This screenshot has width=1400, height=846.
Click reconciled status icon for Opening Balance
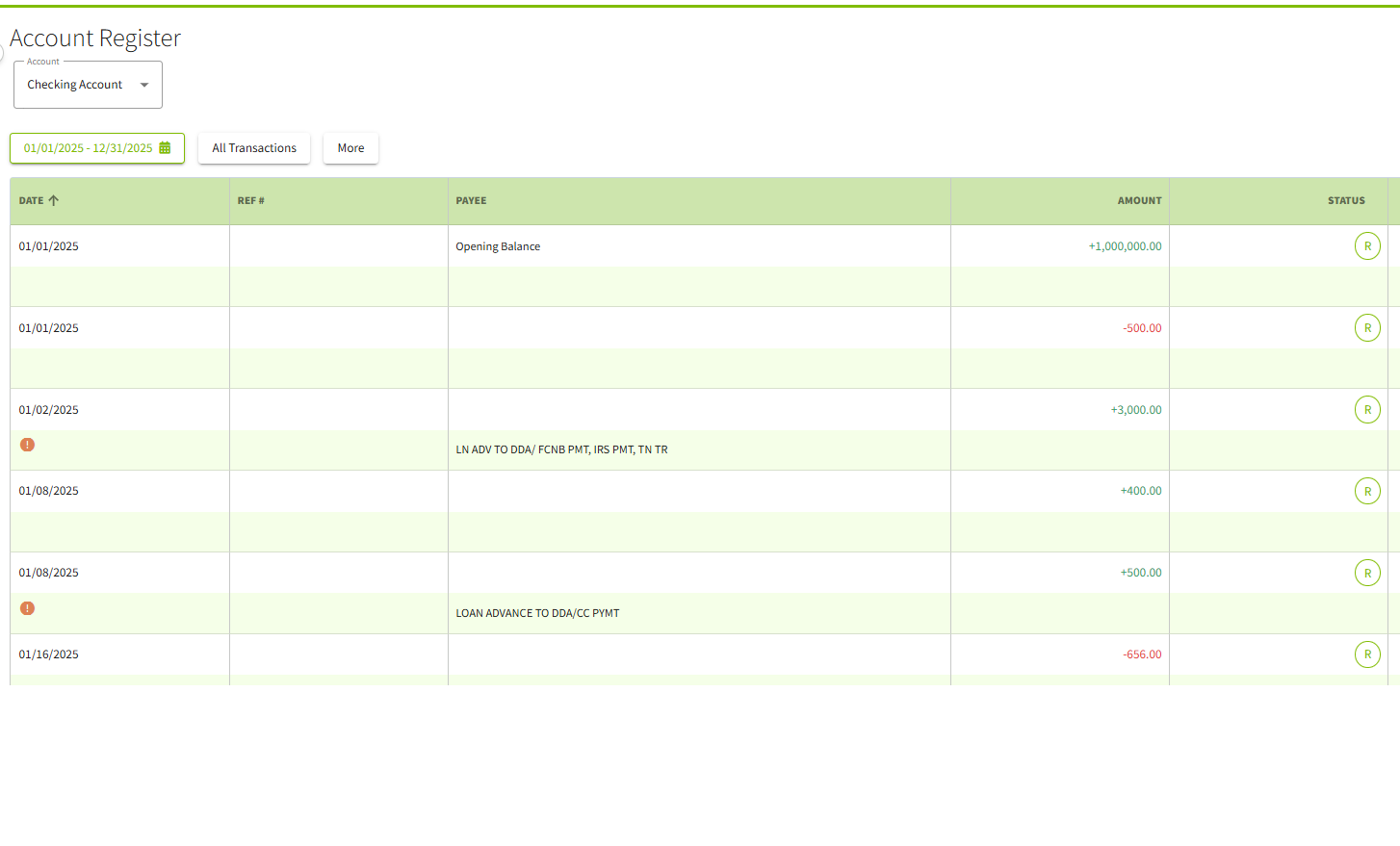pyautogui.click(x=1367, y=246)
